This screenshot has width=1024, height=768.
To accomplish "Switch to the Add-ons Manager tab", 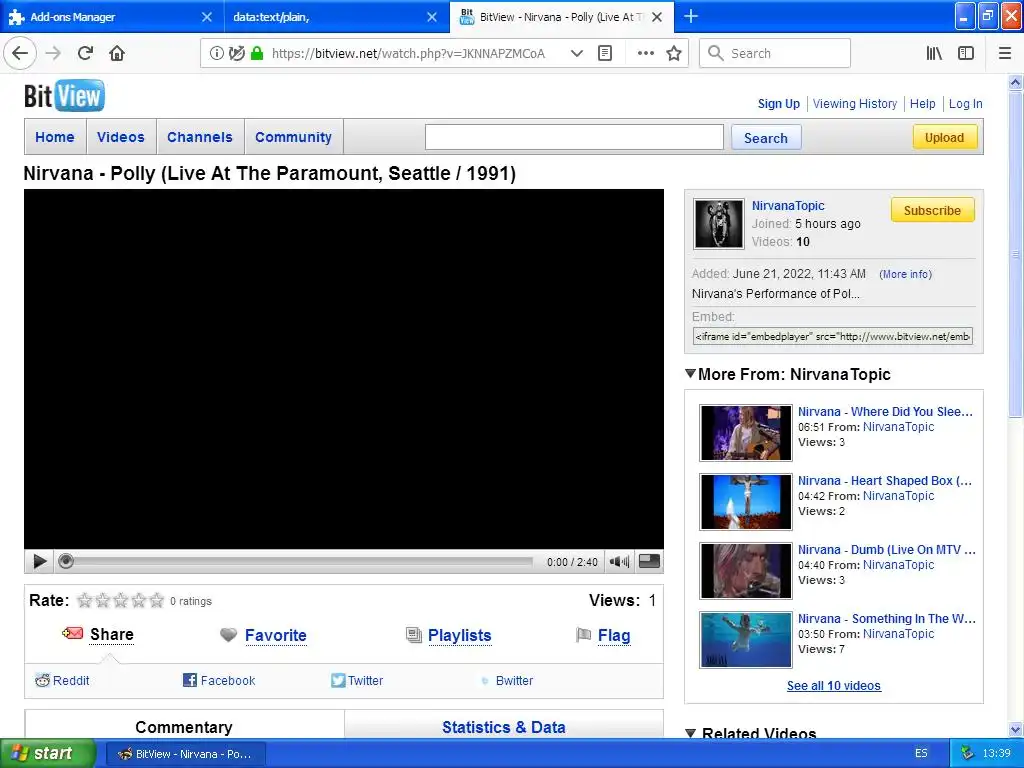I will (110, 17).
